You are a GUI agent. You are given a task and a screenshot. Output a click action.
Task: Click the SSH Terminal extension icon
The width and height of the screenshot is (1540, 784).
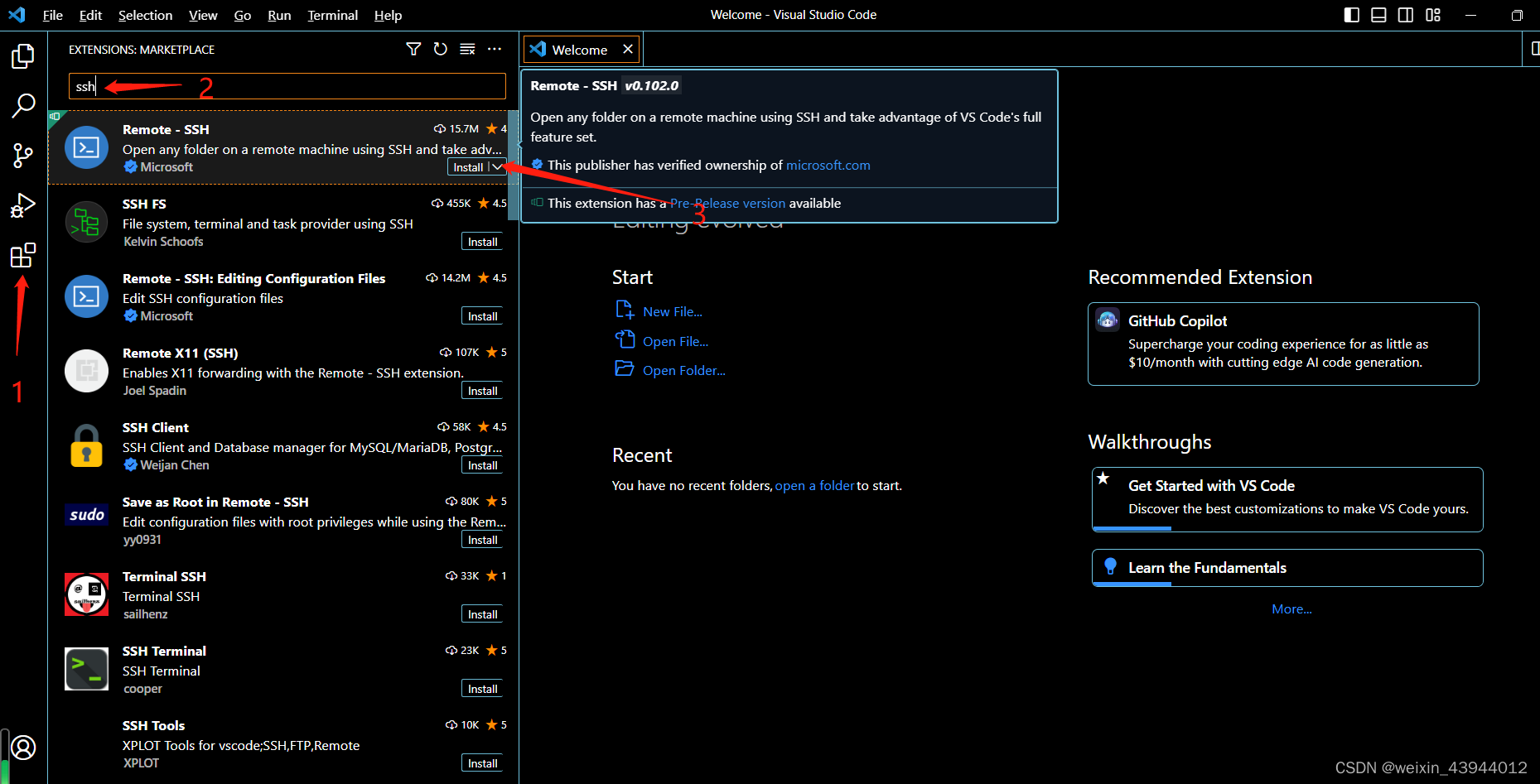point(86,669)
